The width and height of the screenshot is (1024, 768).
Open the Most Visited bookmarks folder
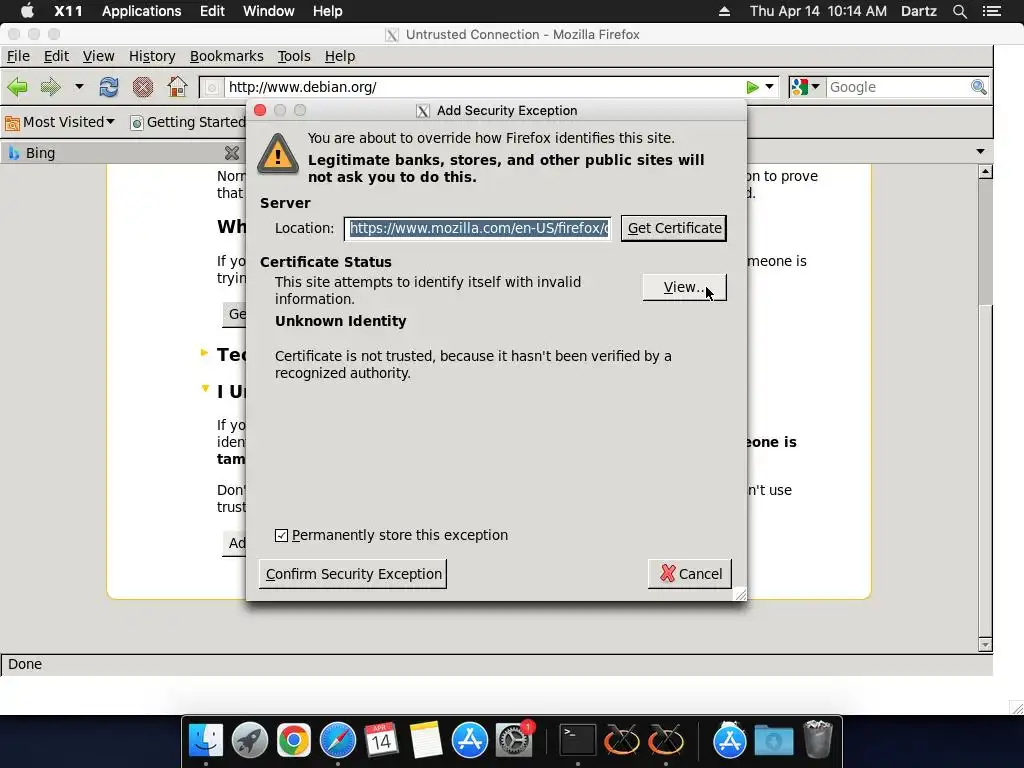click(x=59, y=122)
